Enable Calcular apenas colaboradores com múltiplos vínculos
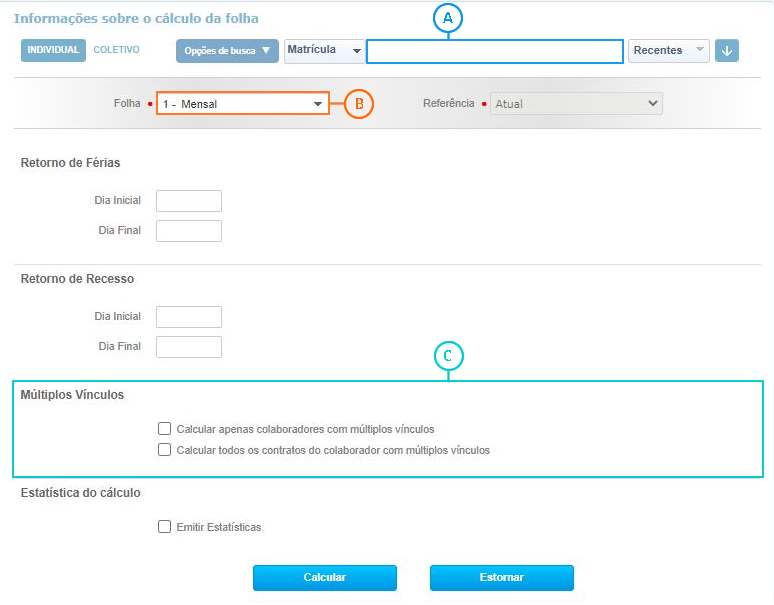The height and width of the screenshot is (605, 774). [165, 428]
